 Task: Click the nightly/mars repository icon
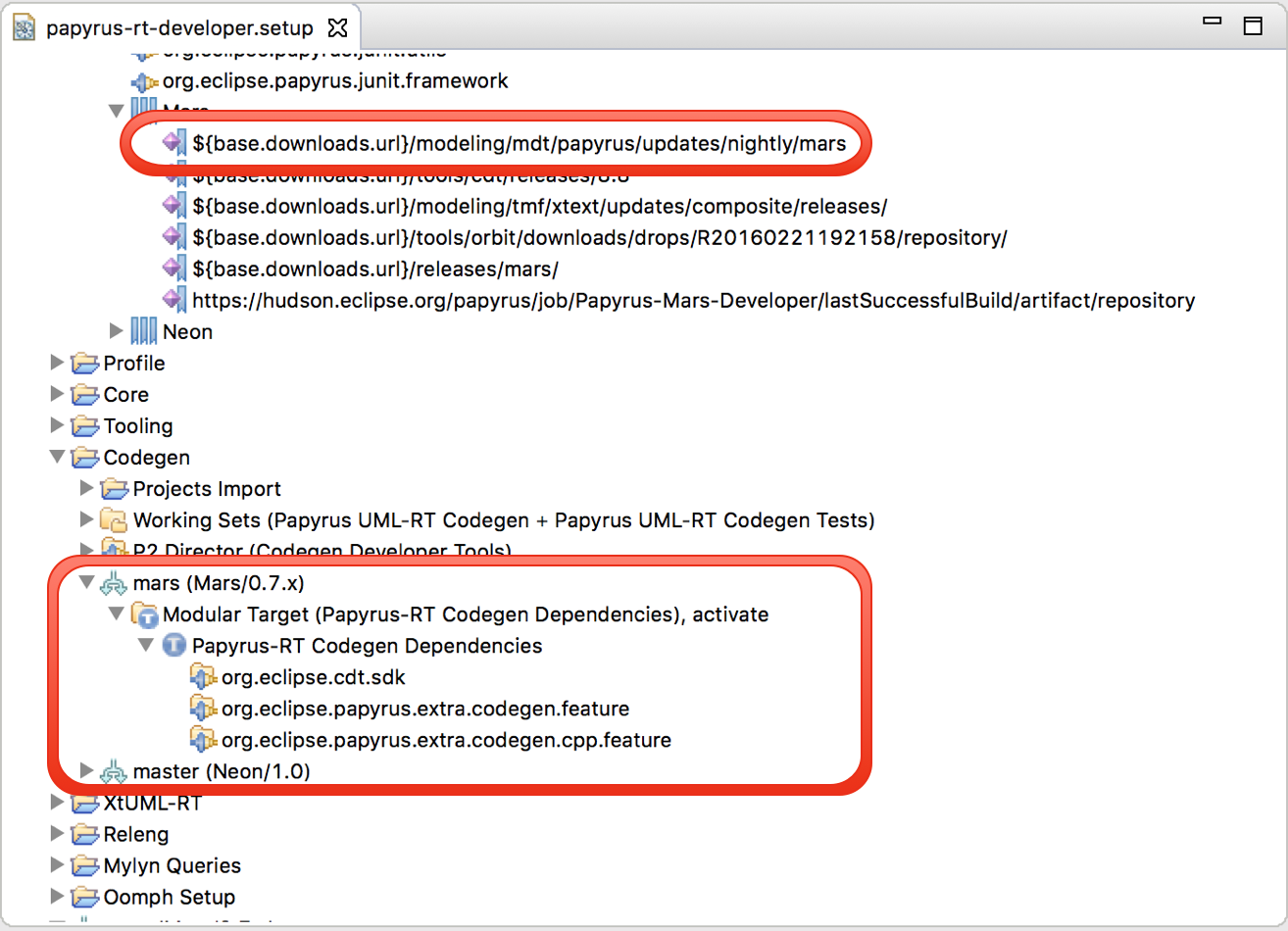(x=174, y=144)
